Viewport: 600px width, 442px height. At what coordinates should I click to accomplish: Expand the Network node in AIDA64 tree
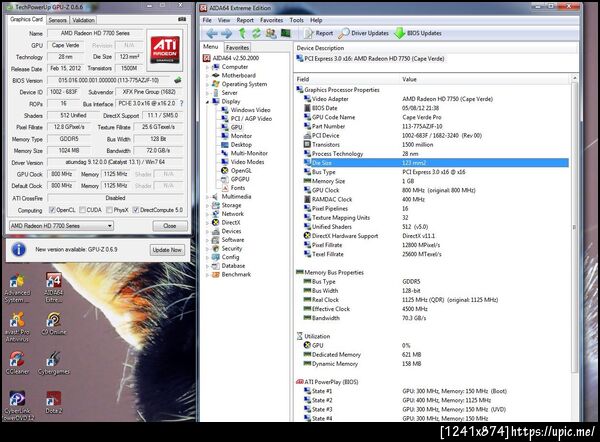pyautogui.click(x=208, y=214)
